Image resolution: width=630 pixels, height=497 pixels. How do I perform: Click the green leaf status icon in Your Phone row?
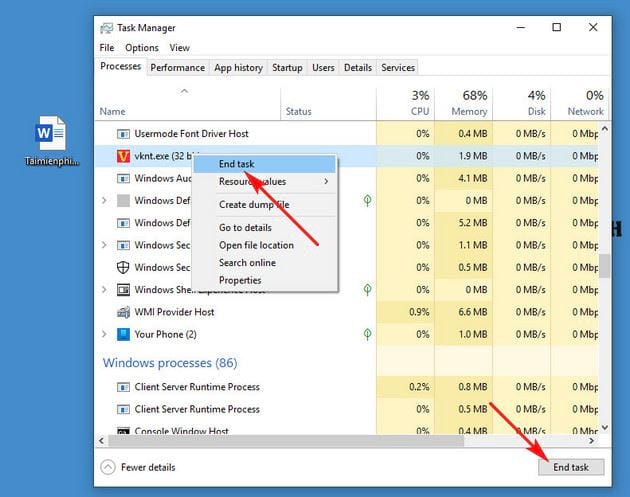(367, 334)
